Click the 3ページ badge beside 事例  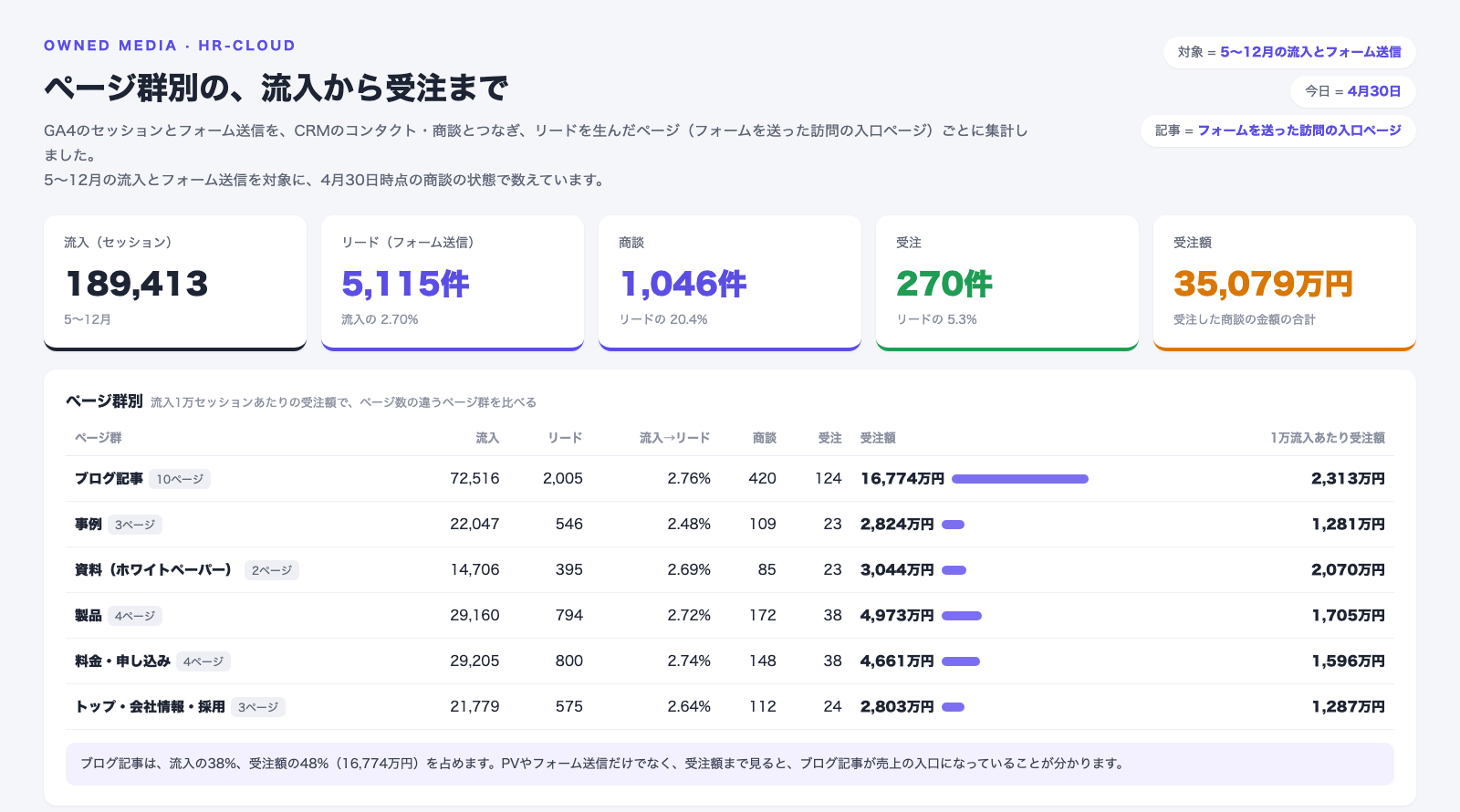coord(135,525)
